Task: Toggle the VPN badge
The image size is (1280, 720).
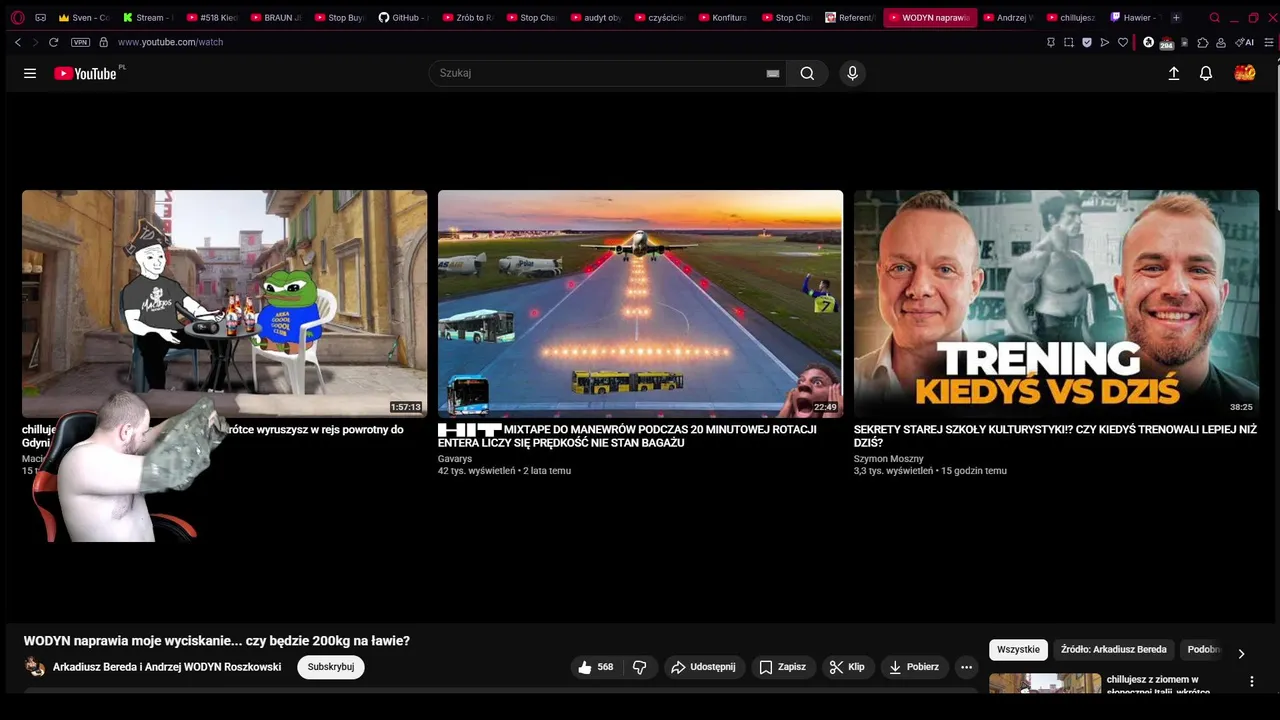Action: (80, 42)
